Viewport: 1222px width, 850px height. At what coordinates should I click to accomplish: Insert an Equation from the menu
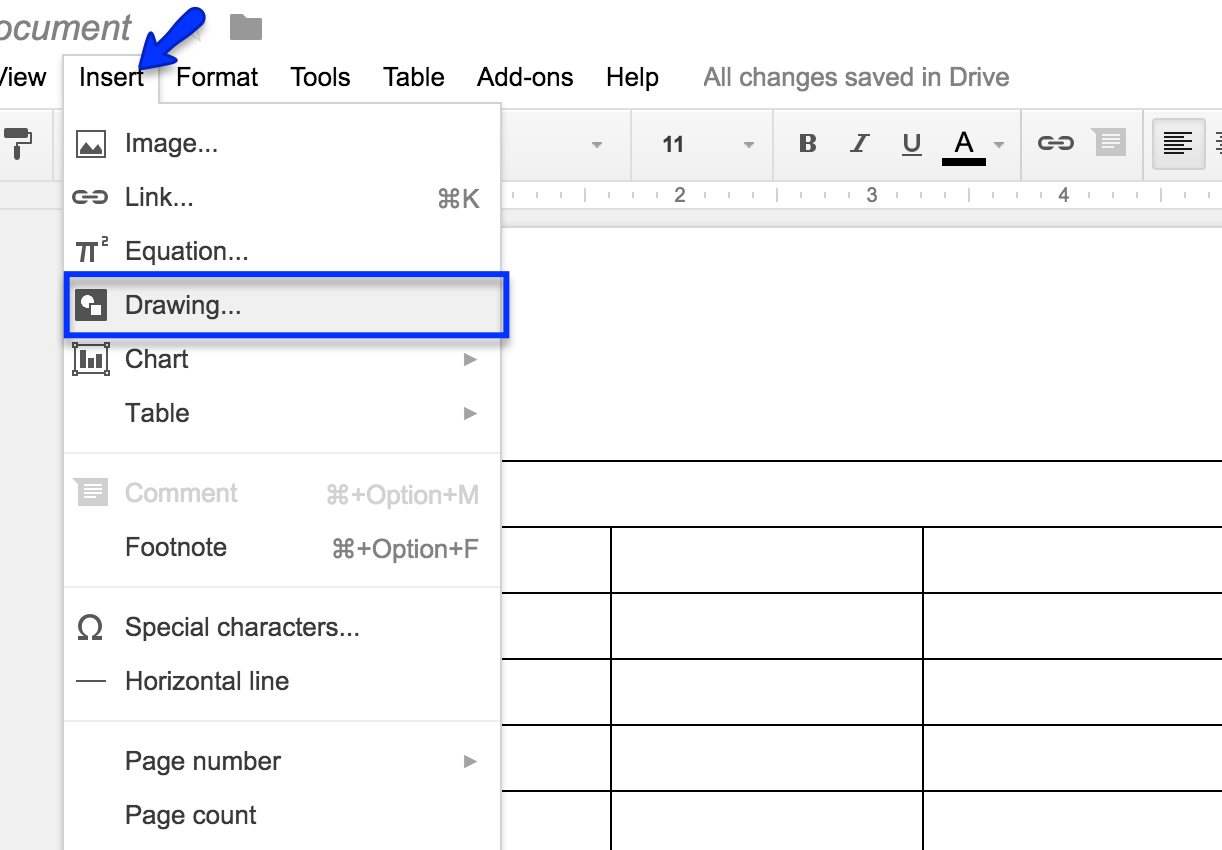pyautogui.click(x=186, y=251)
